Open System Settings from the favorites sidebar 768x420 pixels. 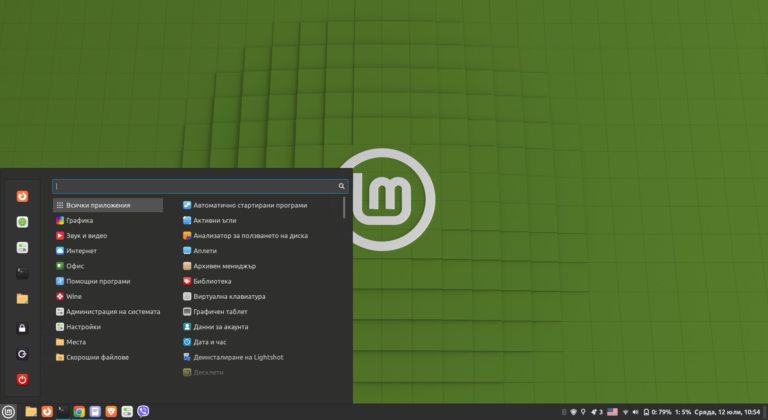22,247
